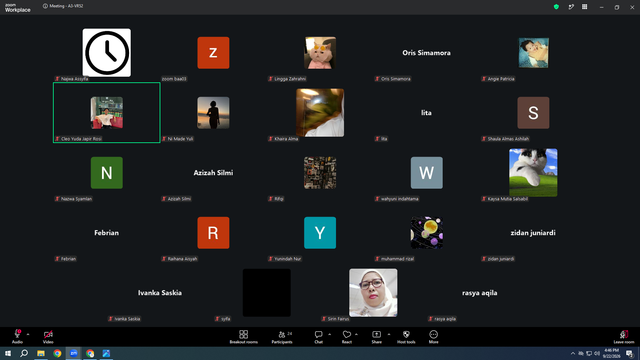Viewport: 640px width, 360px height.
Task: Select Cleo Yuda Japir Rosi avatar
Action: 107,113
